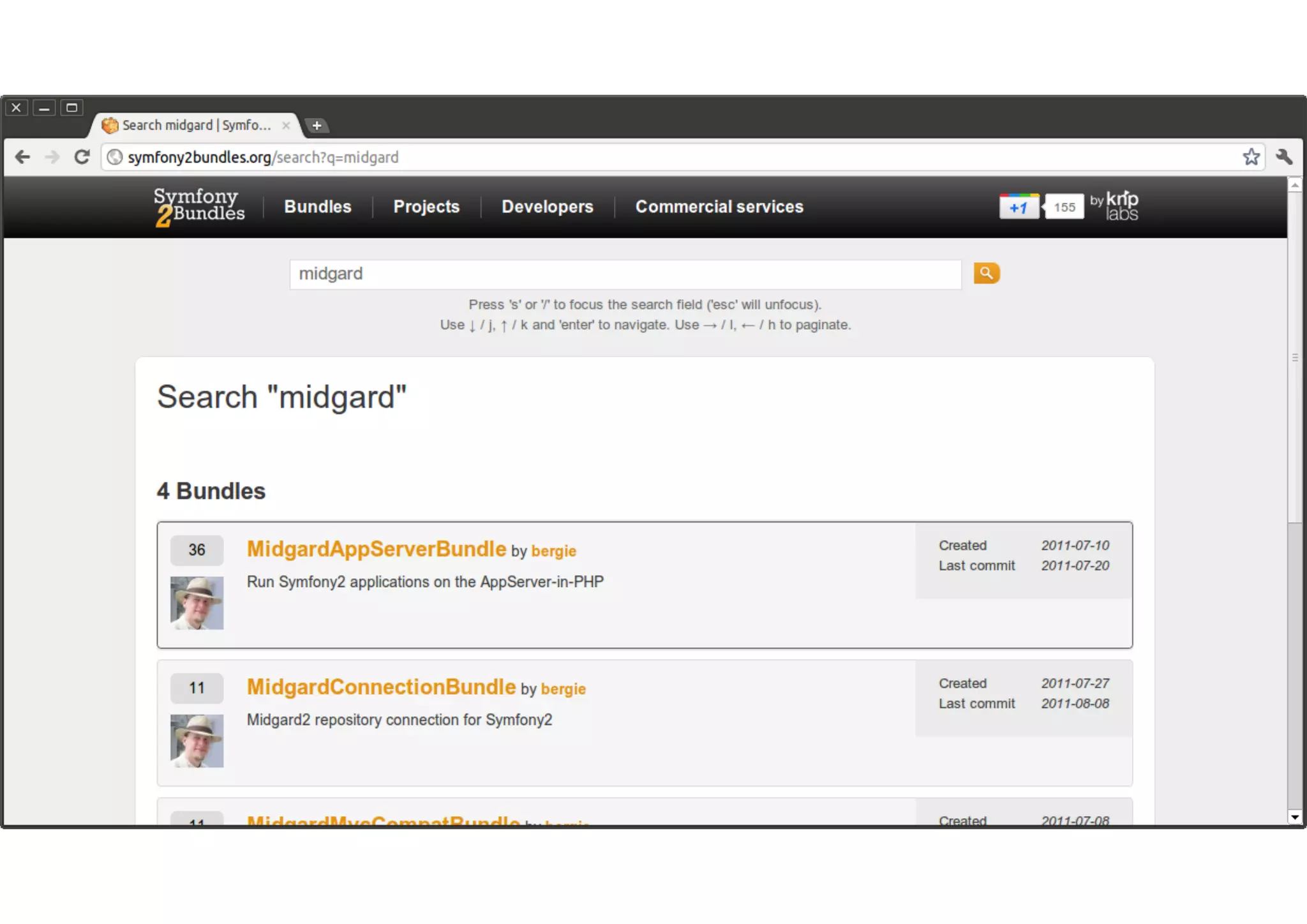Go to the Projects section
The width and height of the screenshot is (1307, 924).
(426, 207)
